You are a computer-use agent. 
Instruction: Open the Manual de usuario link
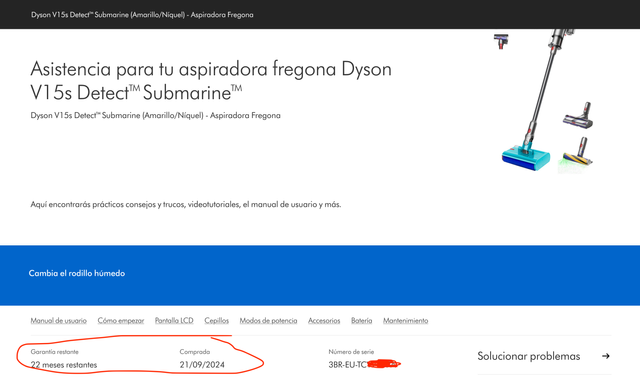tap(58, 321)
